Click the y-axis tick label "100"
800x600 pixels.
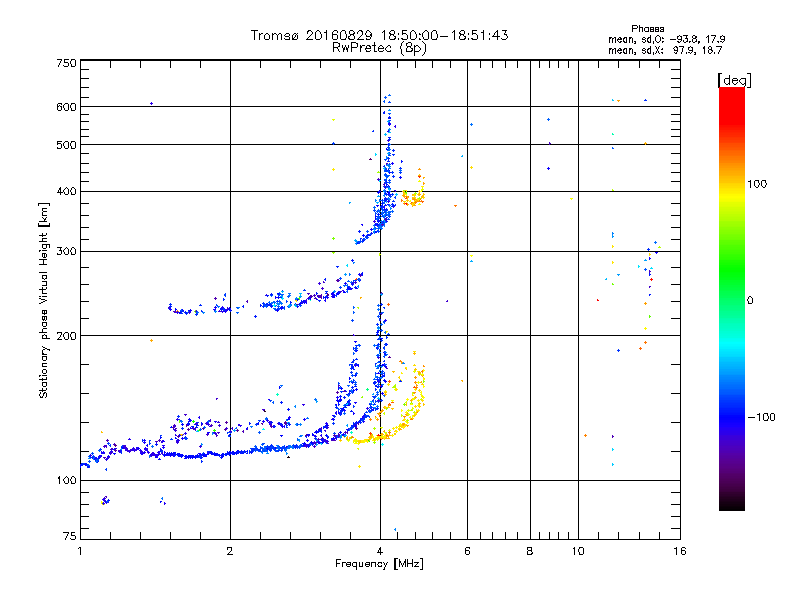[66, 481]
